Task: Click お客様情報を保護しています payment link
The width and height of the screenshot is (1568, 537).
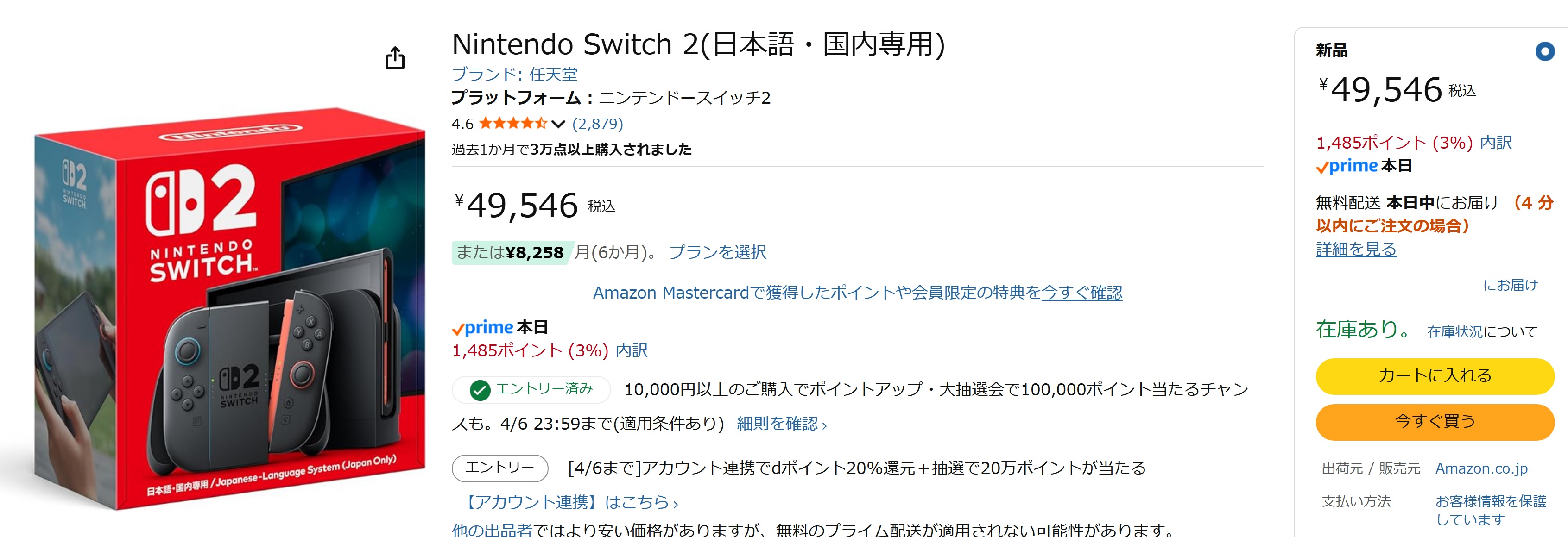Action: pos(1490,510)
